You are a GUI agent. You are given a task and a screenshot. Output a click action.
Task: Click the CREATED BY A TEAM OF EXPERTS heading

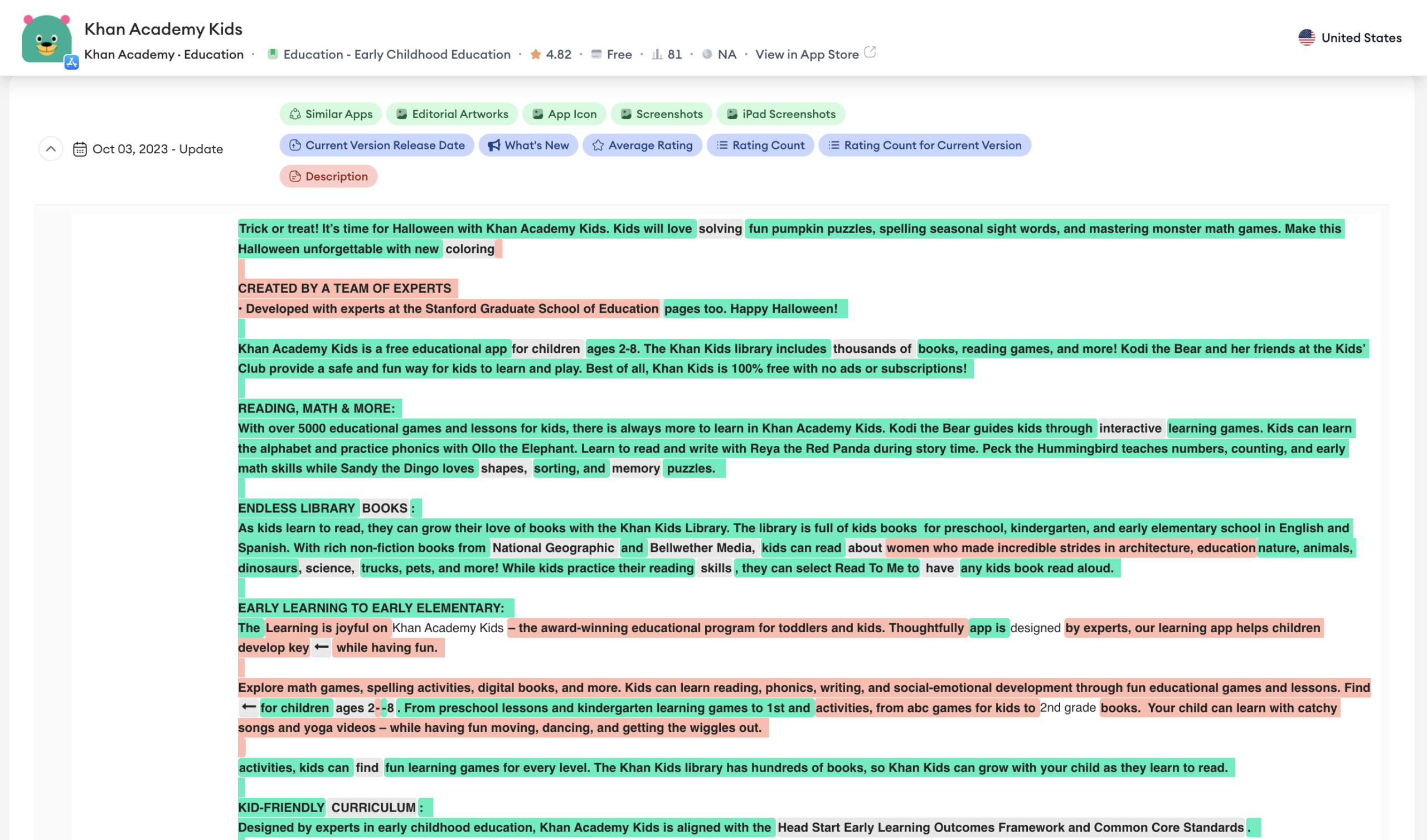[x=344, y=288]
